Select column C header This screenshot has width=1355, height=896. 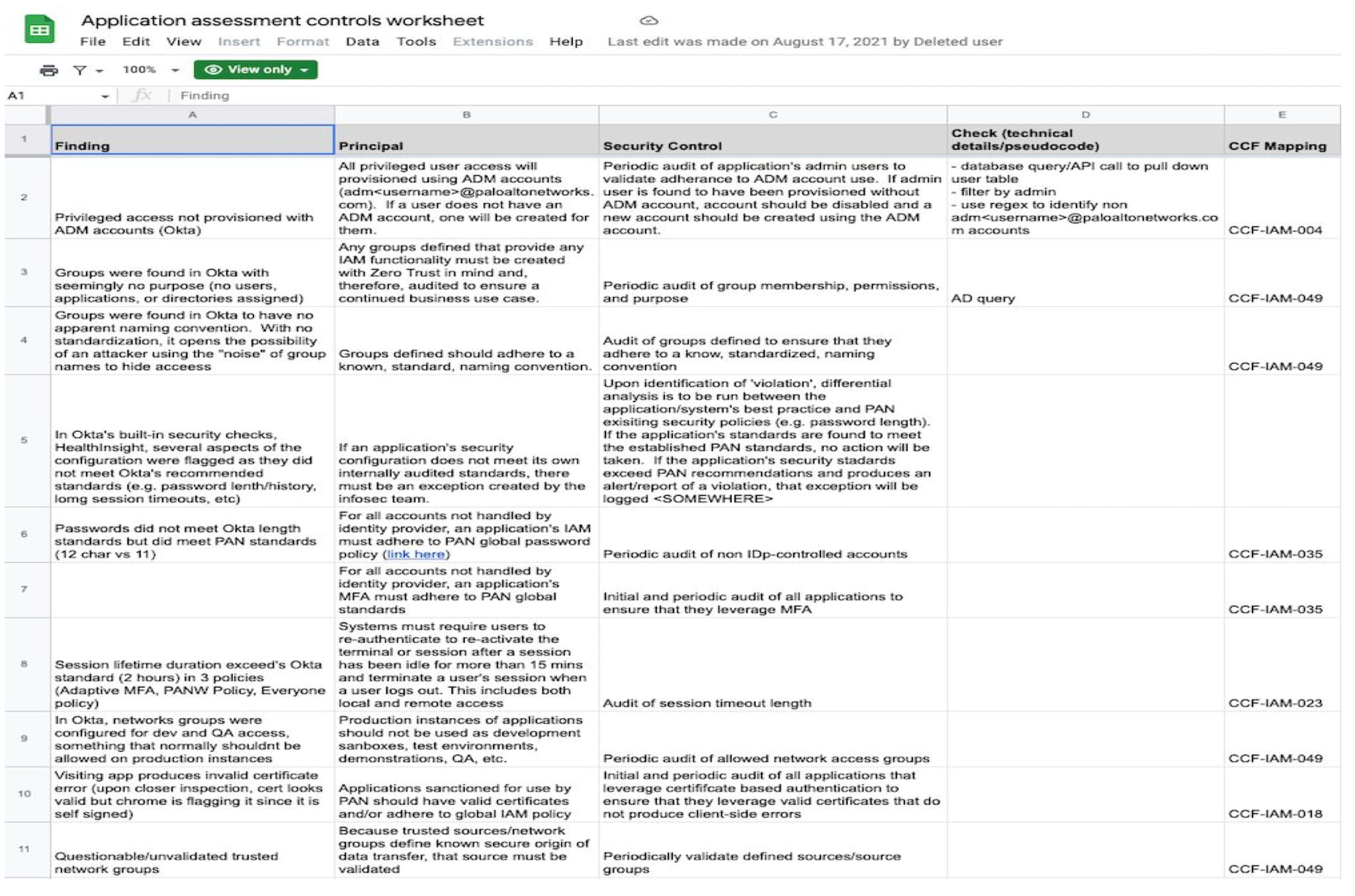pos(773,114)
